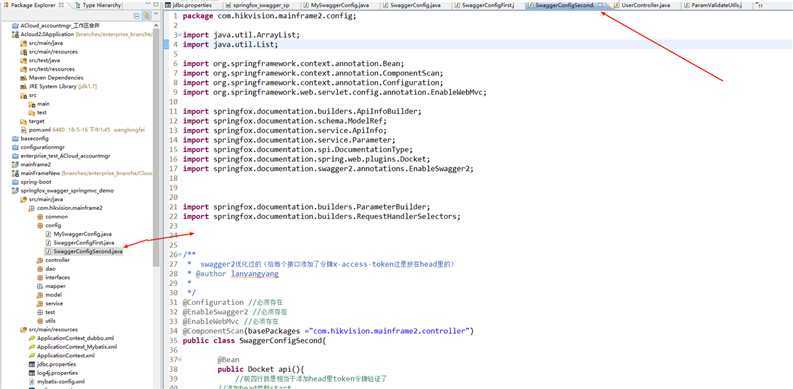Select the spring-boot project folder icon
793x389 pixels.
(x=16, y=182)
